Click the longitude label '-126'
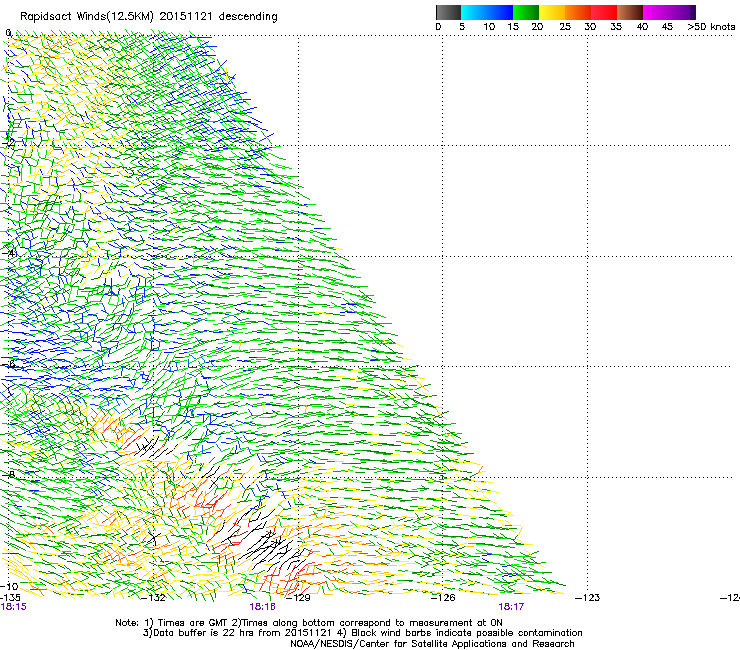This screenshot has height=650, width=740. pos(443,598)
